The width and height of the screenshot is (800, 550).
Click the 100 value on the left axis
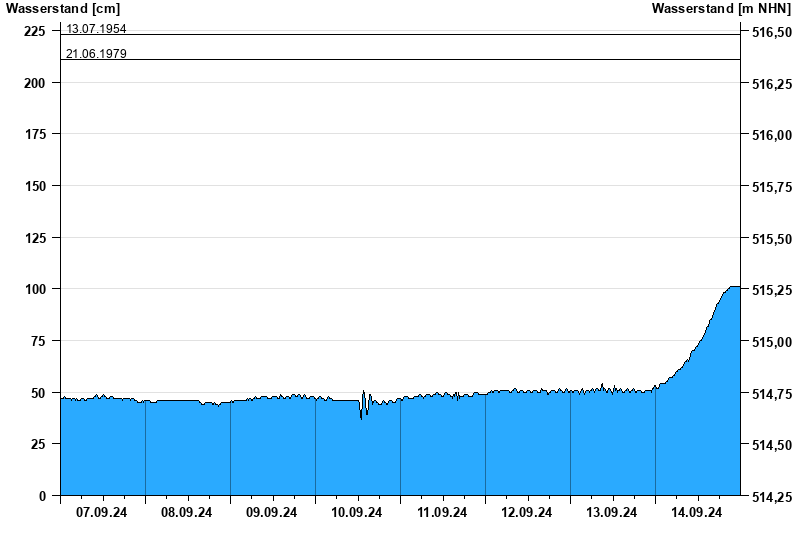click(34, 289)
